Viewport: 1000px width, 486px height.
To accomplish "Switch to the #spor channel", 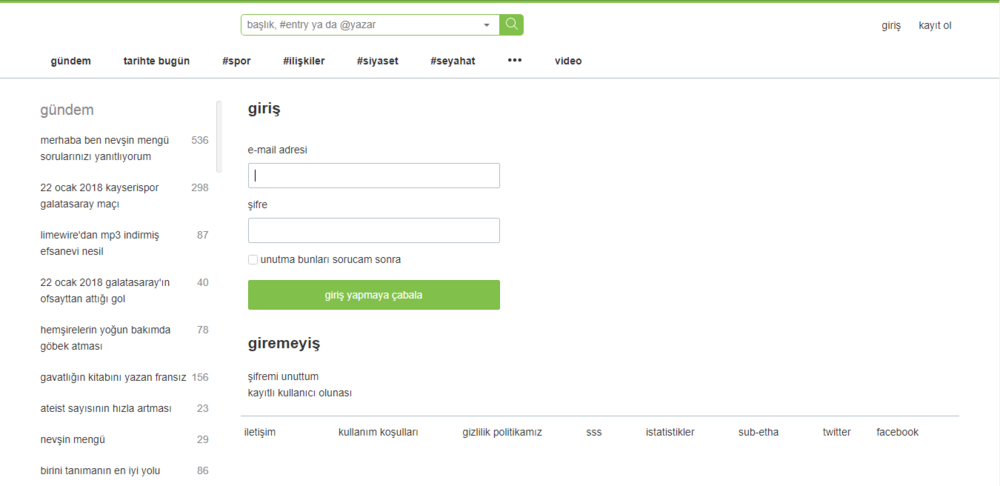I will point(237,61).
